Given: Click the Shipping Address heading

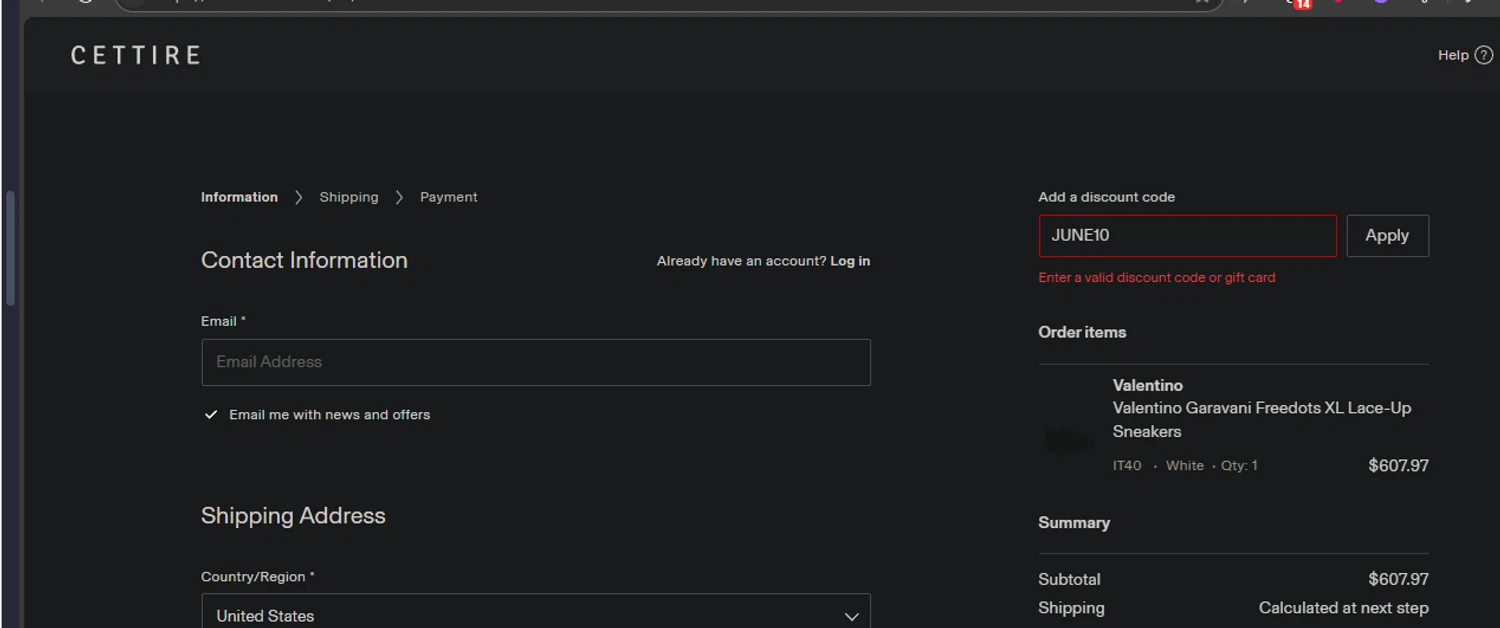Looking at the screenshot, I should [x=293, y=516].
